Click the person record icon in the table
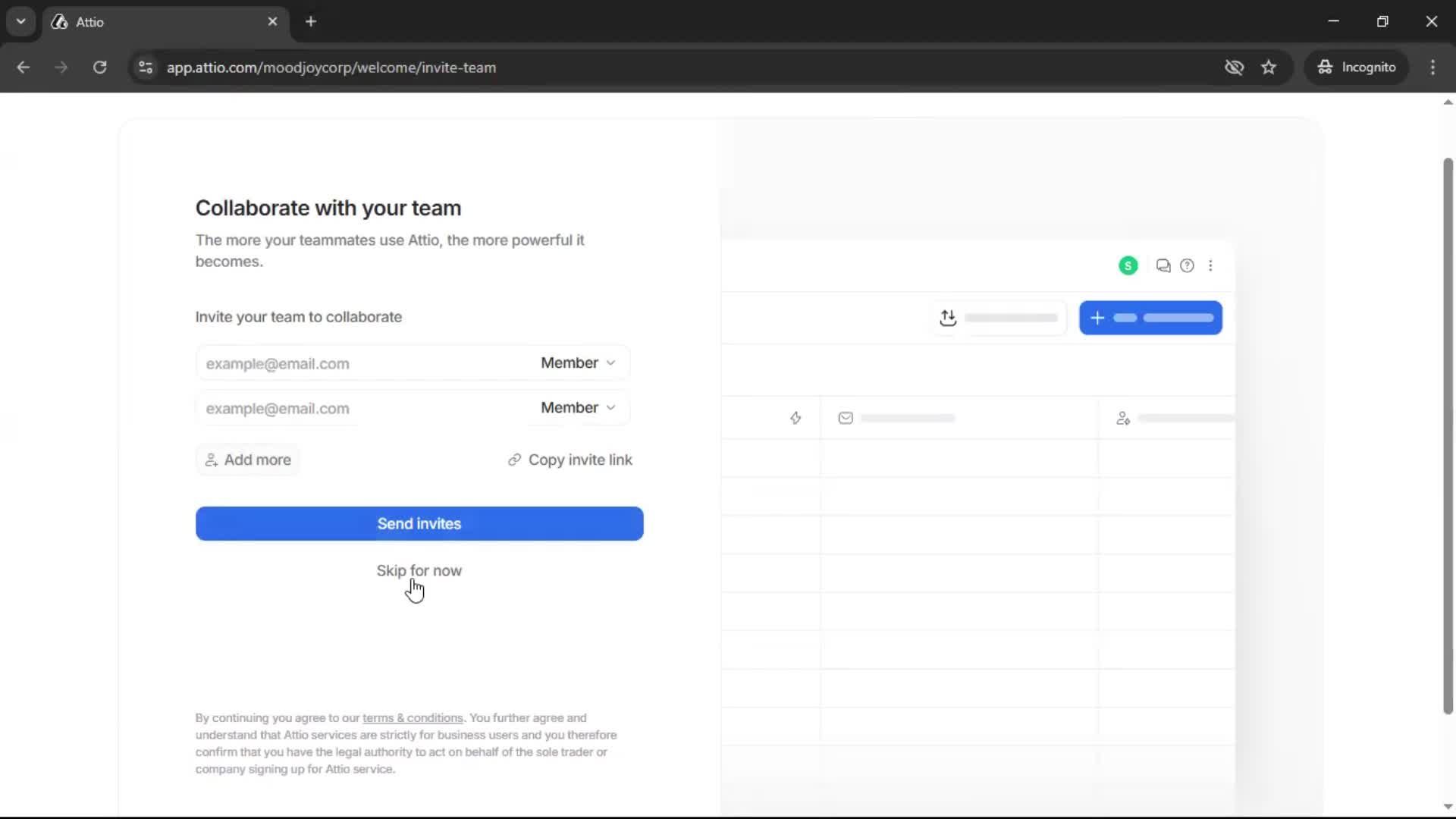The image size is (1456, 819). [1124, 418]
